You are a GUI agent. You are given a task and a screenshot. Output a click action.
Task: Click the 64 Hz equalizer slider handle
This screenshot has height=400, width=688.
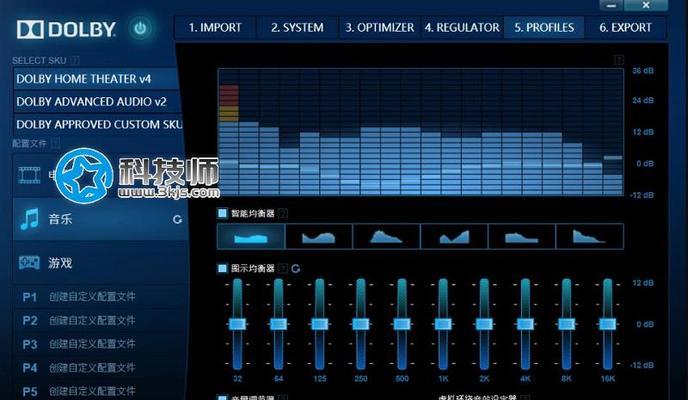point(279,324)
